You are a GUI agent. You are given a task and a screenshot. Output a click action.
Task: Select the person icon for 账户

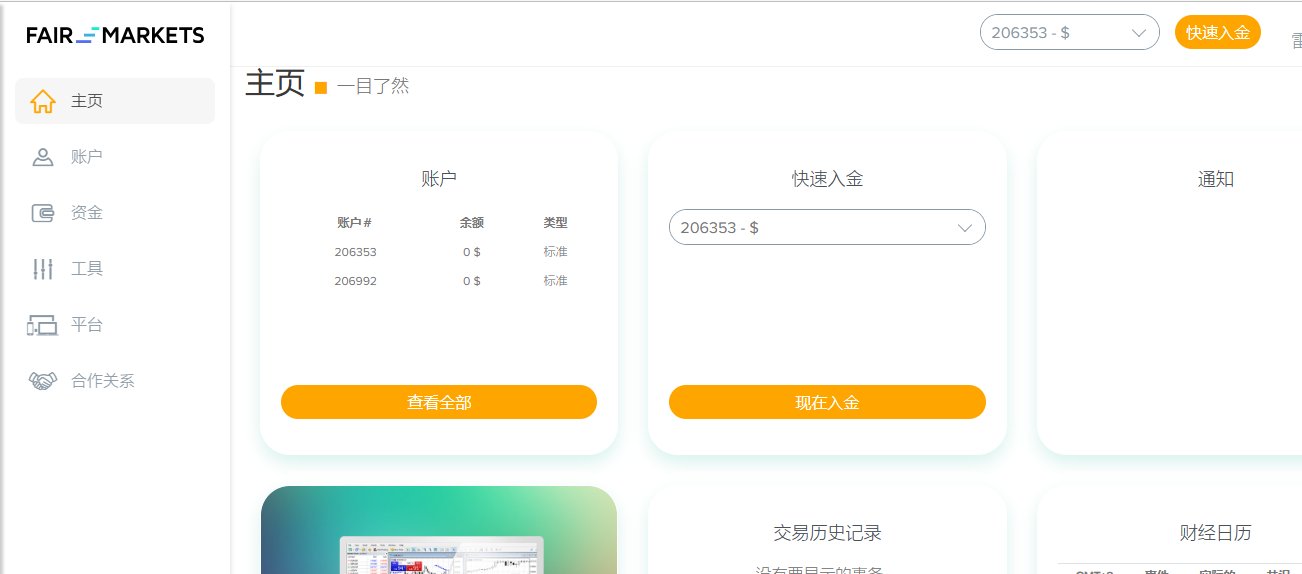point(42,157)
